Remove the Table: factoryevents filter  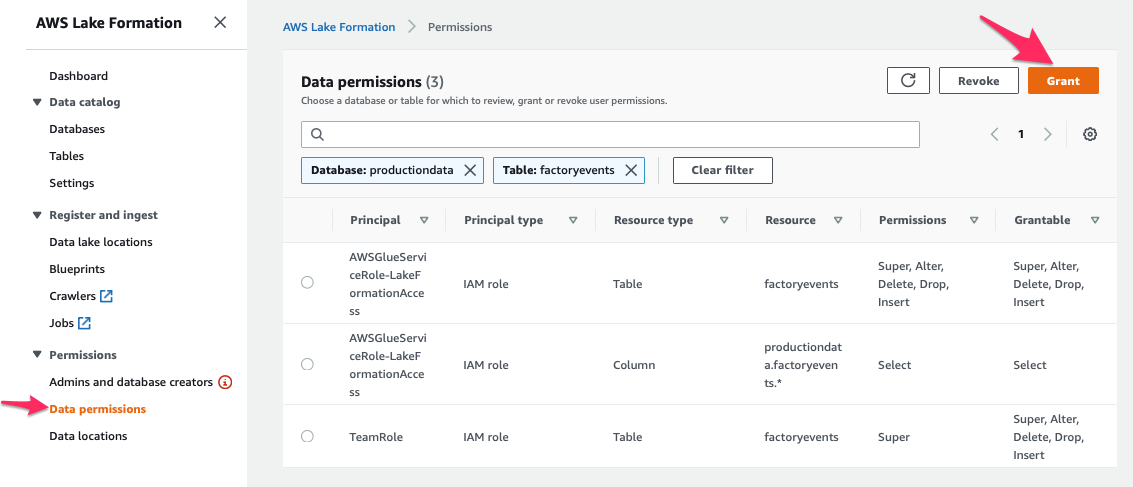tap(631, 170)
